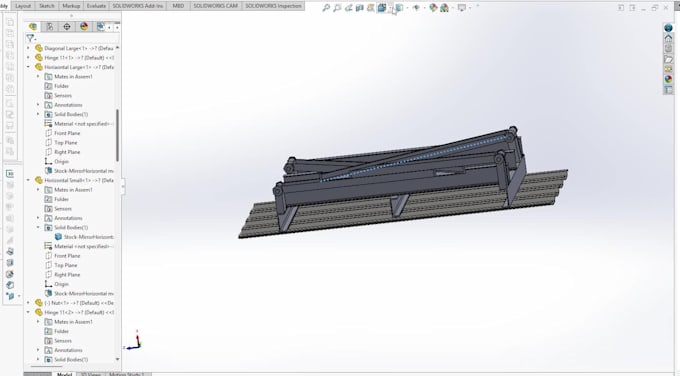Click the View Orientation cube icon
Screen dimensions: 680x376
coord(382,8)
